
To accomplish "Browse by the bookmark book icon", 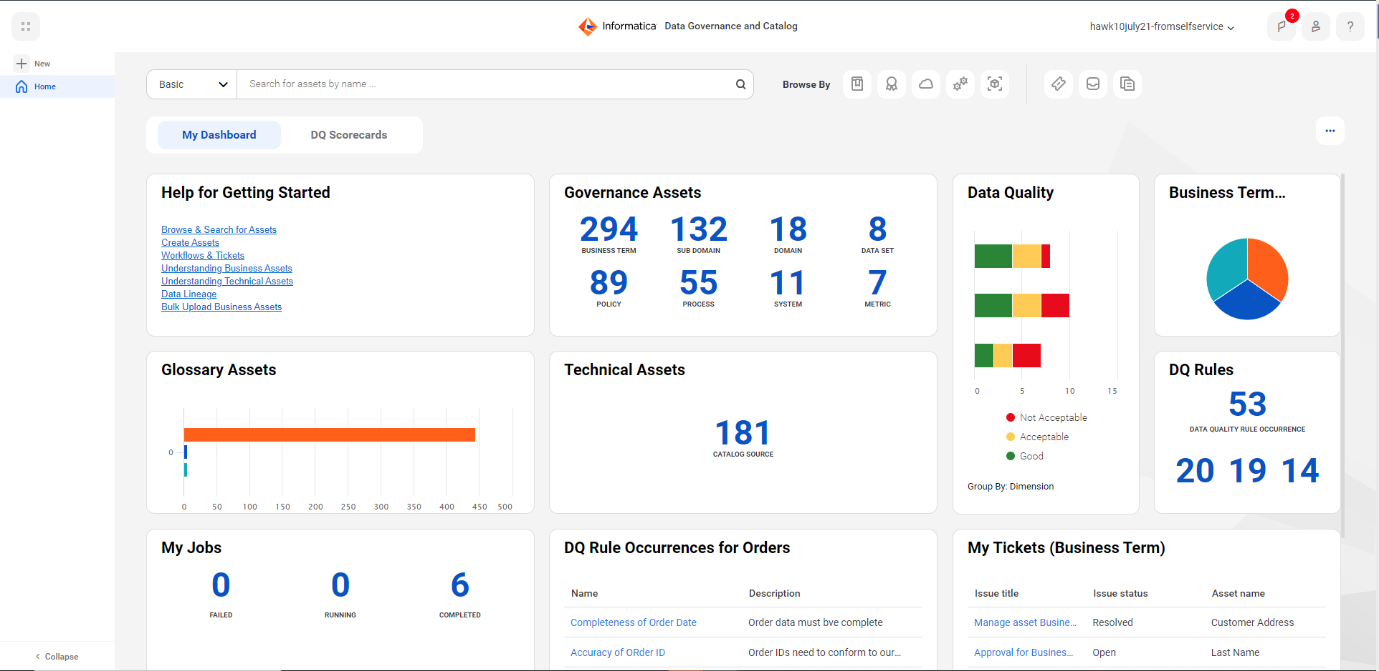I will [857, 84].
